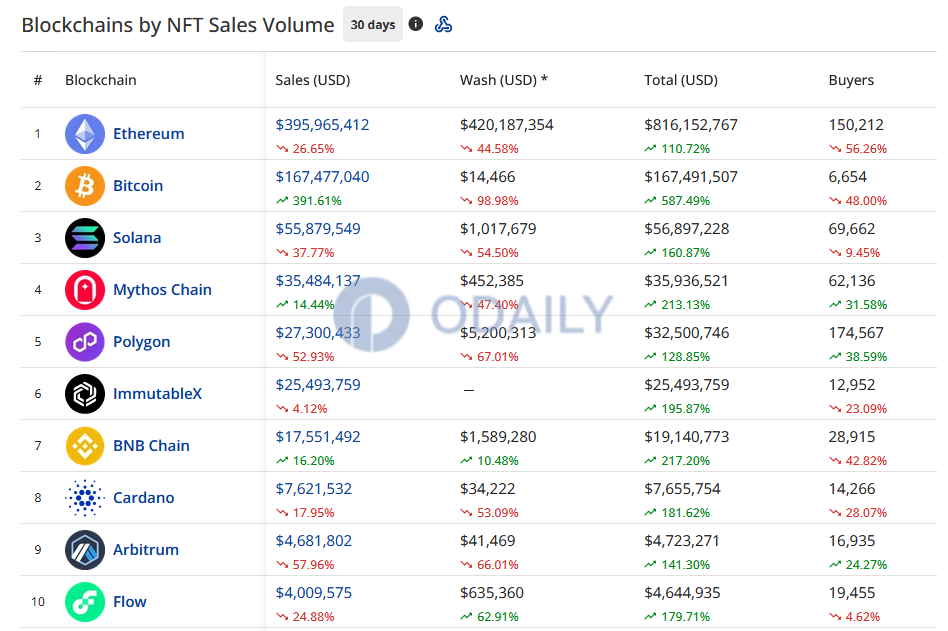Sort by the Wash (USD) column header

point(504,80)
